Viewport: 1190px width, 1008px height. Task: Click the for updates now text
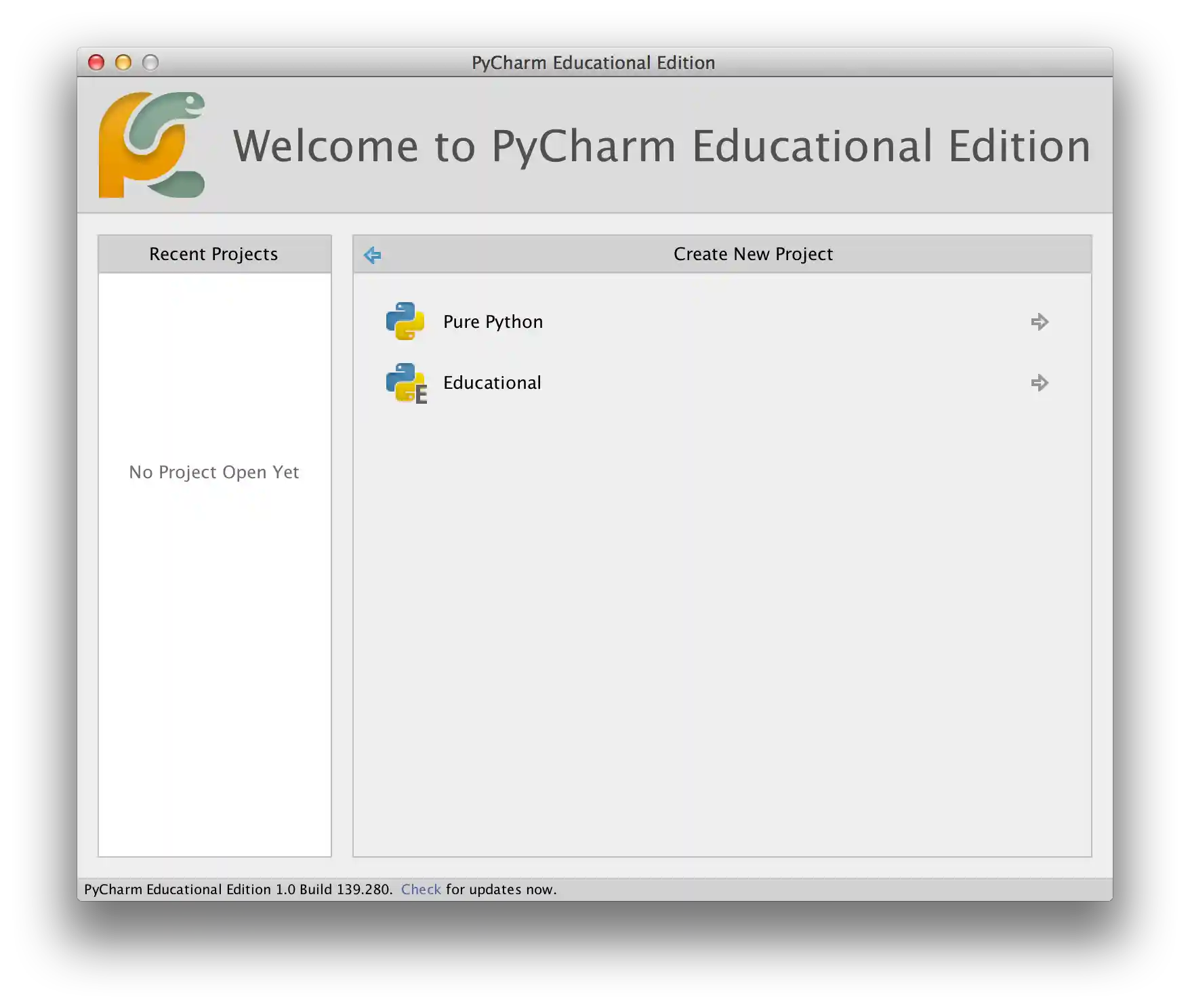[x=500, y=889]
